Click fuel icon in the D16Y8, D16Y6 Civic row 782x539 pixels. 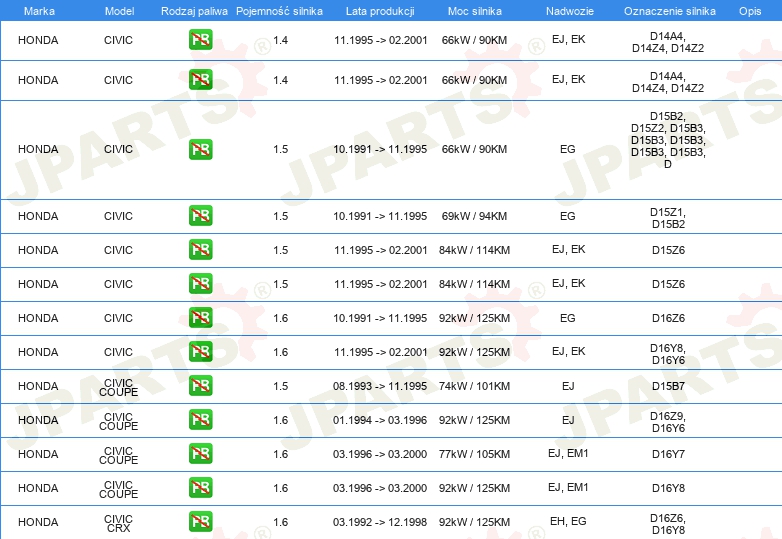(200, 352)
